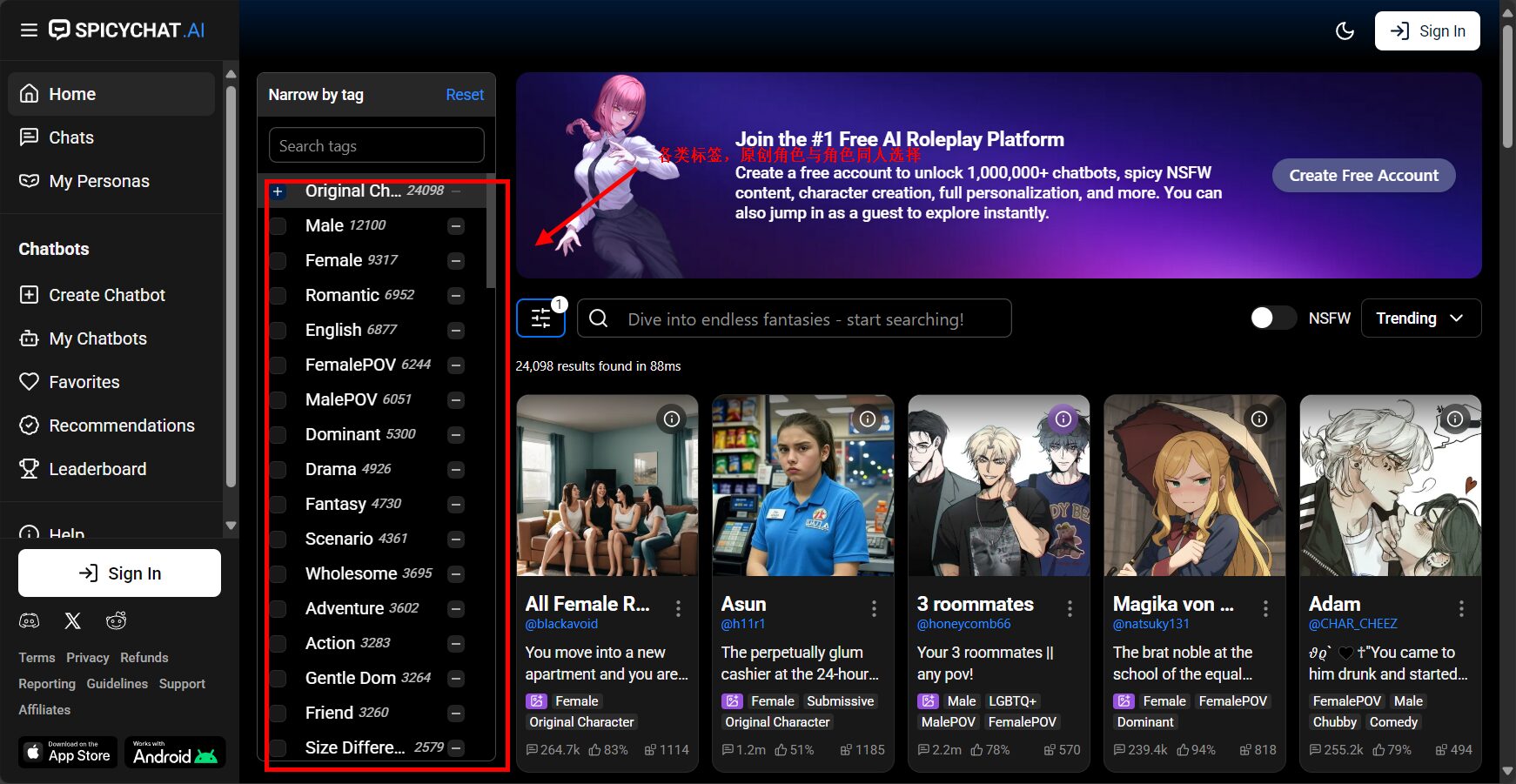1516x784 pixels.
Task: Check the English tag checkbox
Action: point(278,331)
